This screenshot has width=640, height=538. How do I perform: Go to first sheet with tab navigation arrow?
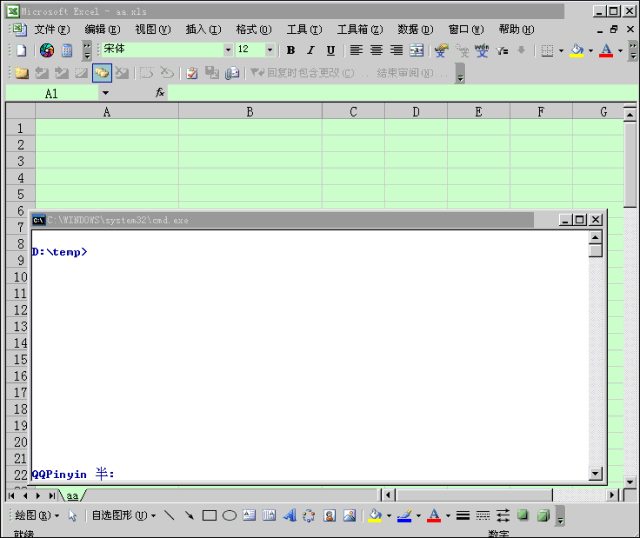(x=11, y=496)
